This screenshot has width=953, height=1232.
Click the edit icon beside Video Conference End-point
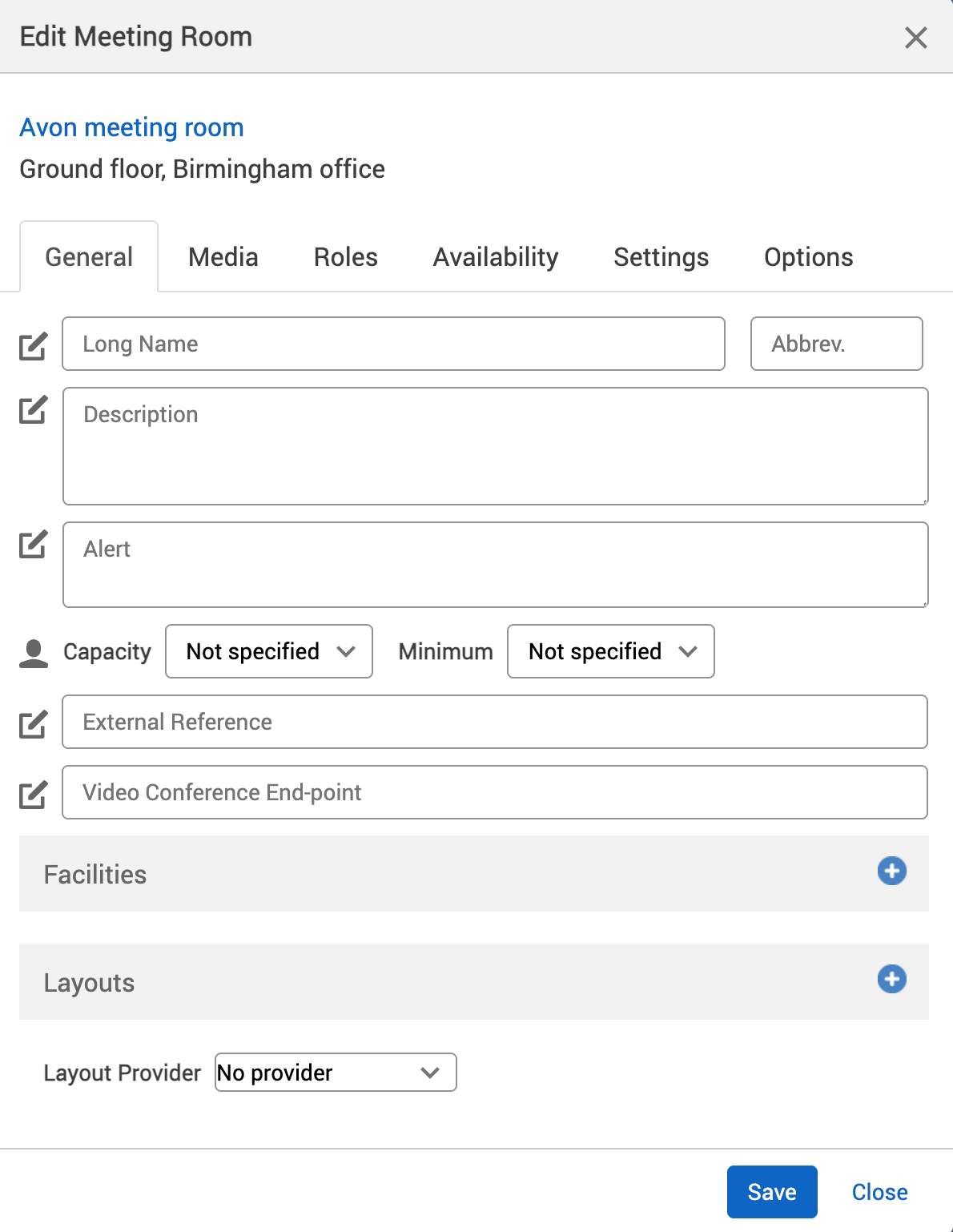click(x=32, y=794)
